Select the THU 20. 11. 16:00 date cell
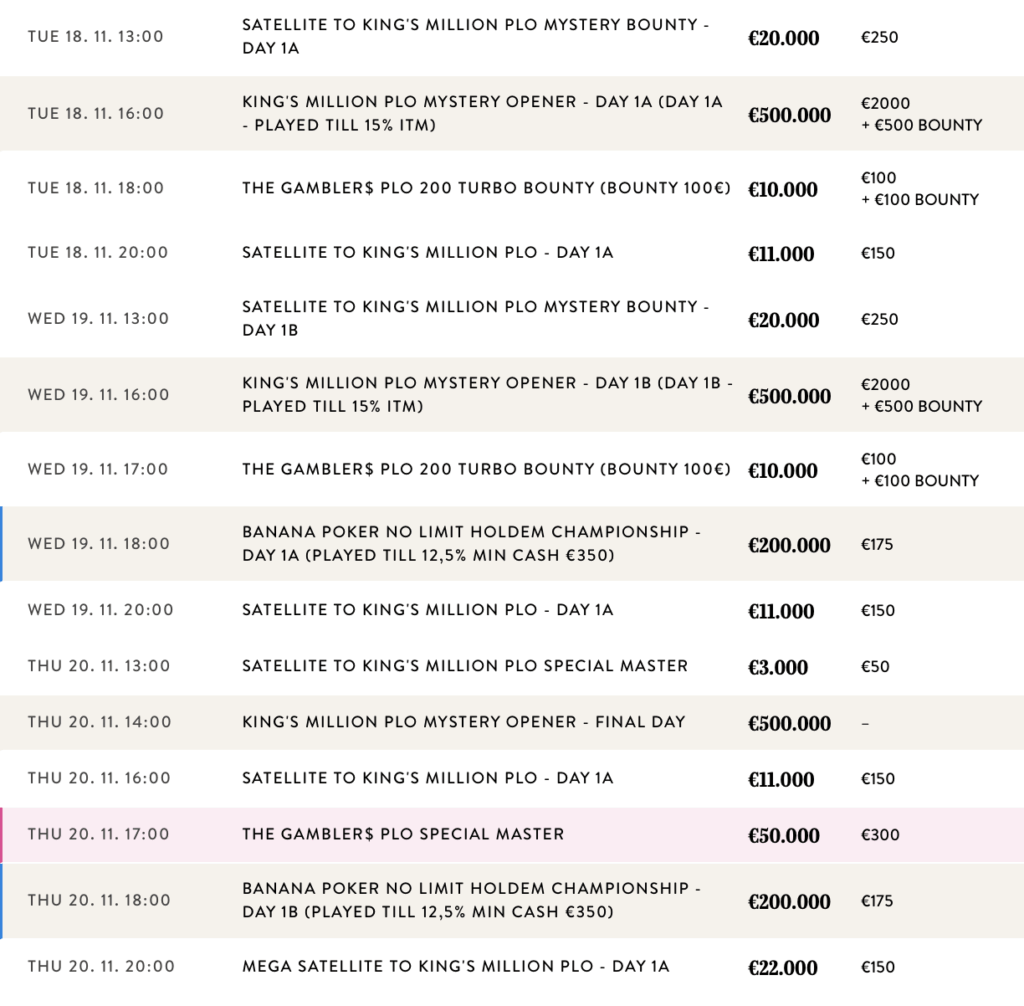 [99, 778]
